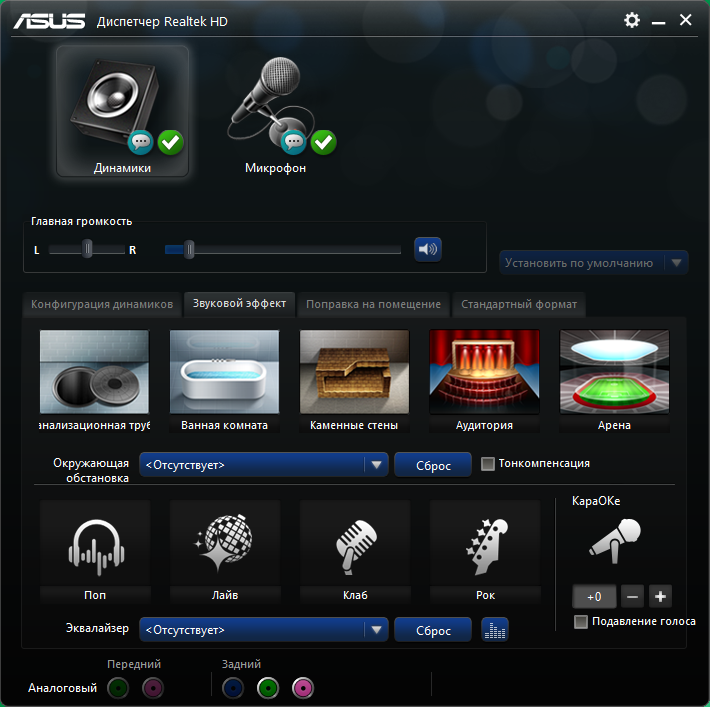Open settings via the gear icon
This screenshot has height=707, width=710.
[632, 20]
